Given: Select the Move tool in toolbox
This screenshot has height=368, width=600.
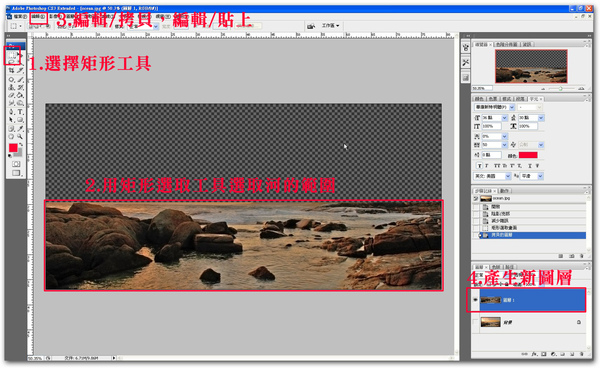Looking at the screenshot, I should [x=20, y=54].
